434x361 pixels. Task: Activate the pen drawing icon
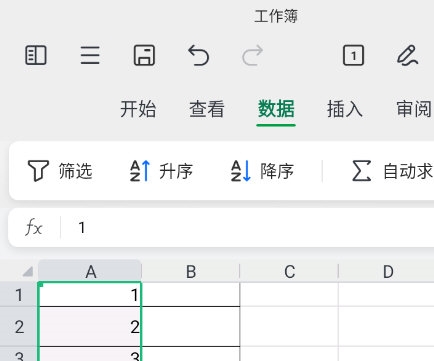coord(408,55)
